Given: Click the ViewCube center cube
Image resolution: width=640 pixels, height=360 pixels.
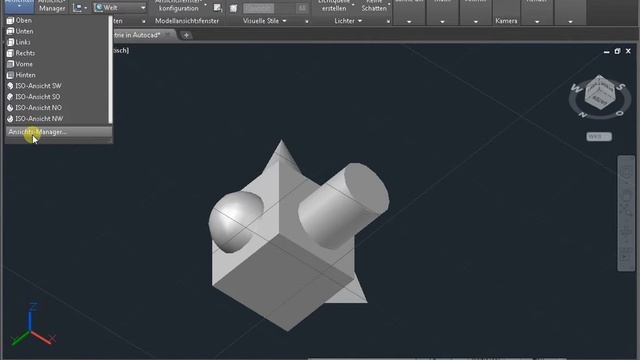Looking at the screenshot, I should pyautogui.click(x=599, y=92).
